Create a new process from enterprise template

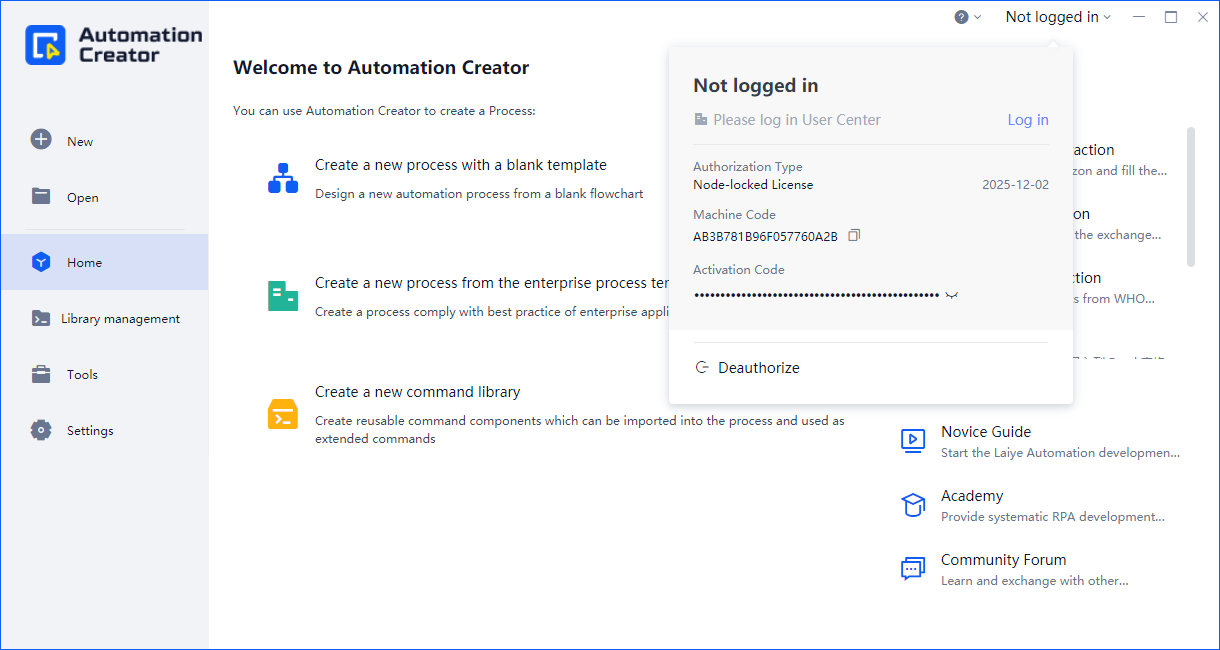[x=491, y=283]
